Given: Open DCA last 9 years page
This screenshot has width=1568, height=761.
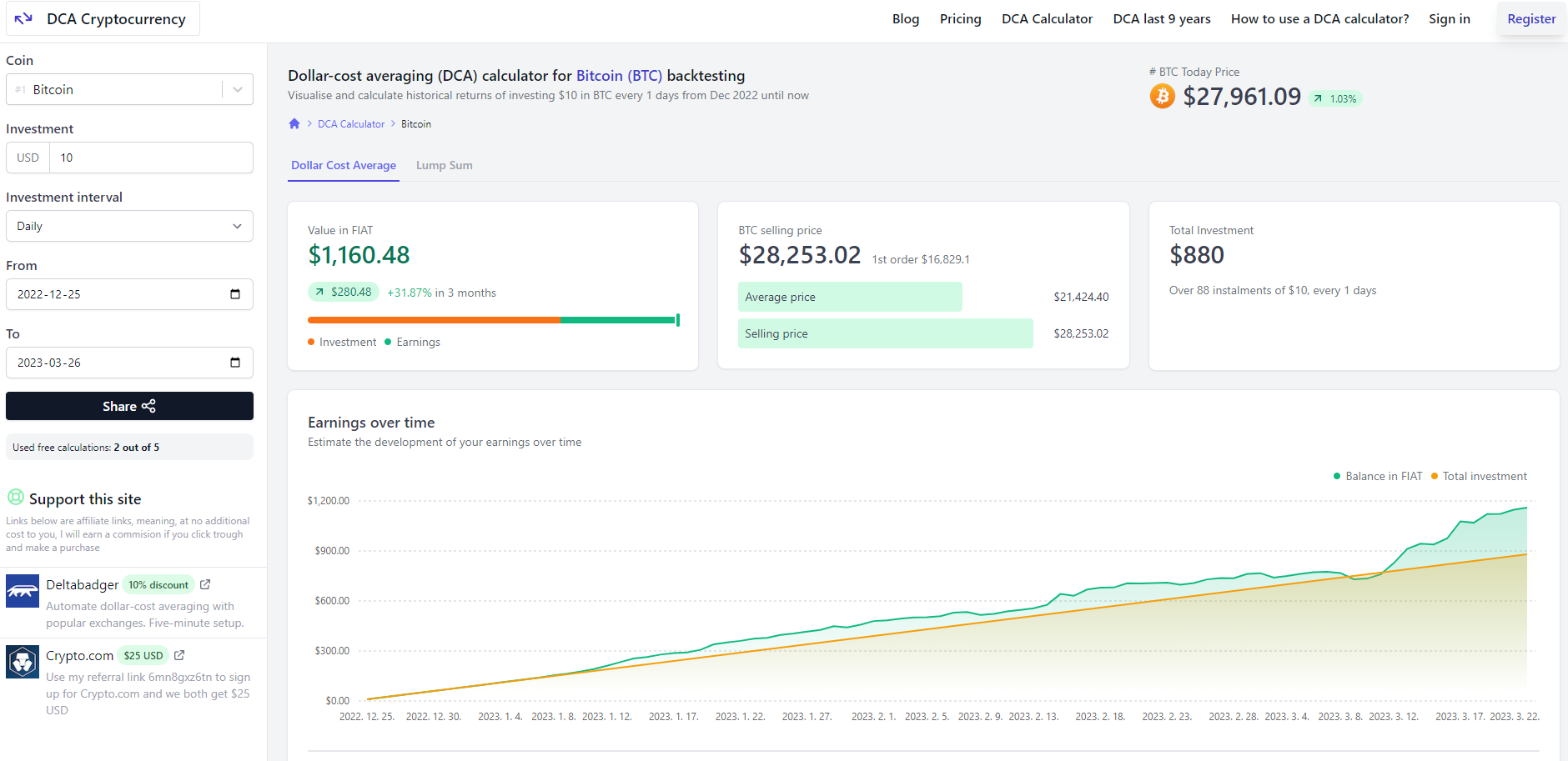Looking at the screenshot, I should tap(1162, 18).
